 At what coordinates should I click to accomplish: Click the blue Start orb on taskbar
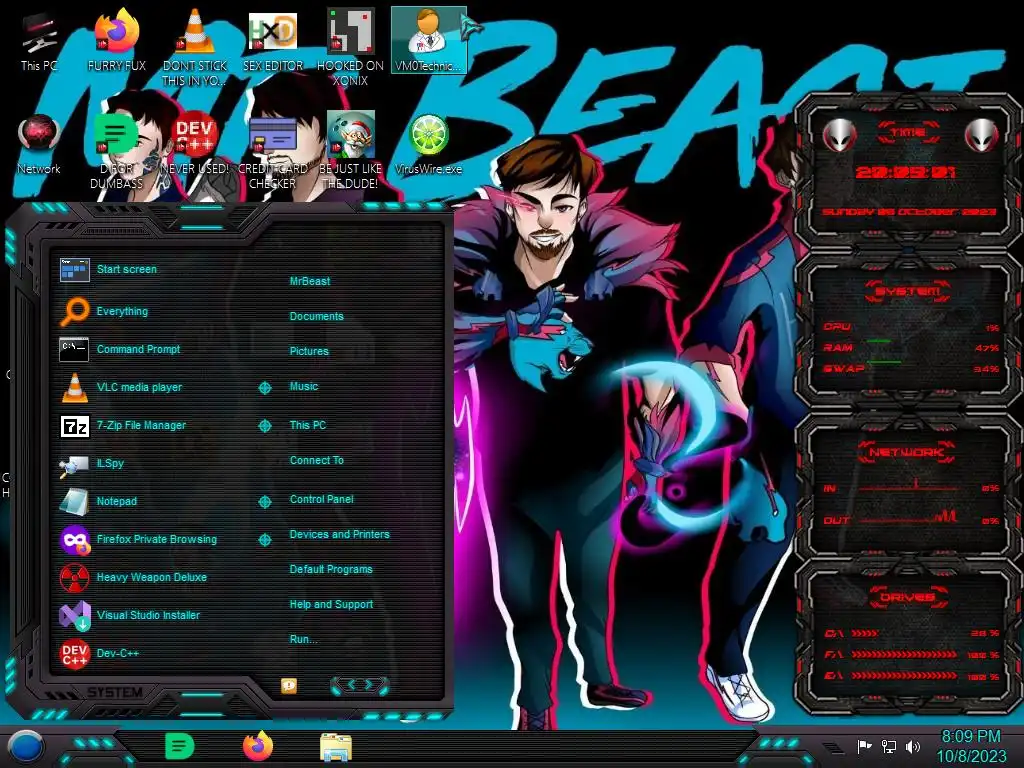(26, 746)
